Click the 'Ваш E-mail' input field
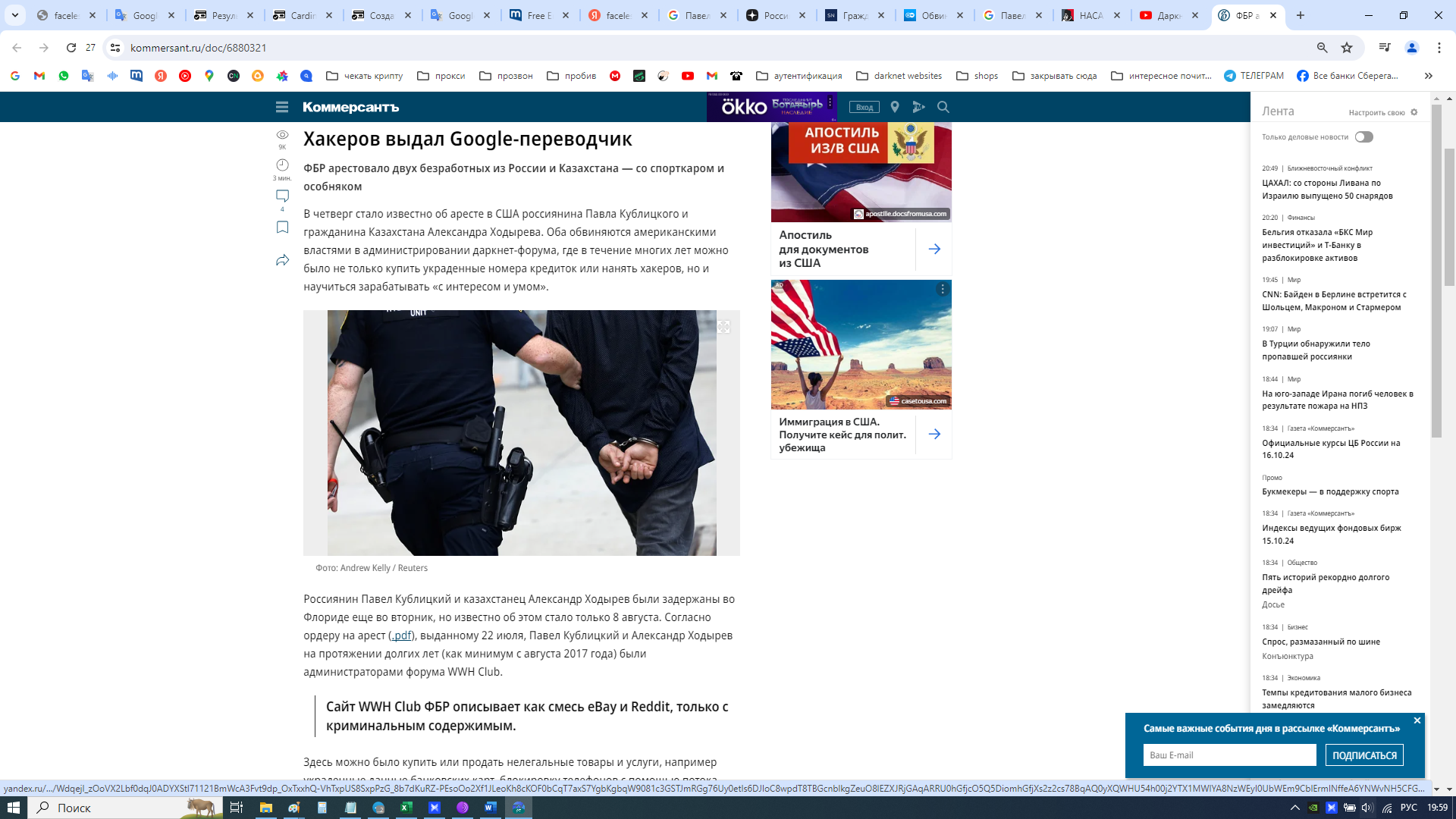 pyautogui.click(x=1229, y=755)
